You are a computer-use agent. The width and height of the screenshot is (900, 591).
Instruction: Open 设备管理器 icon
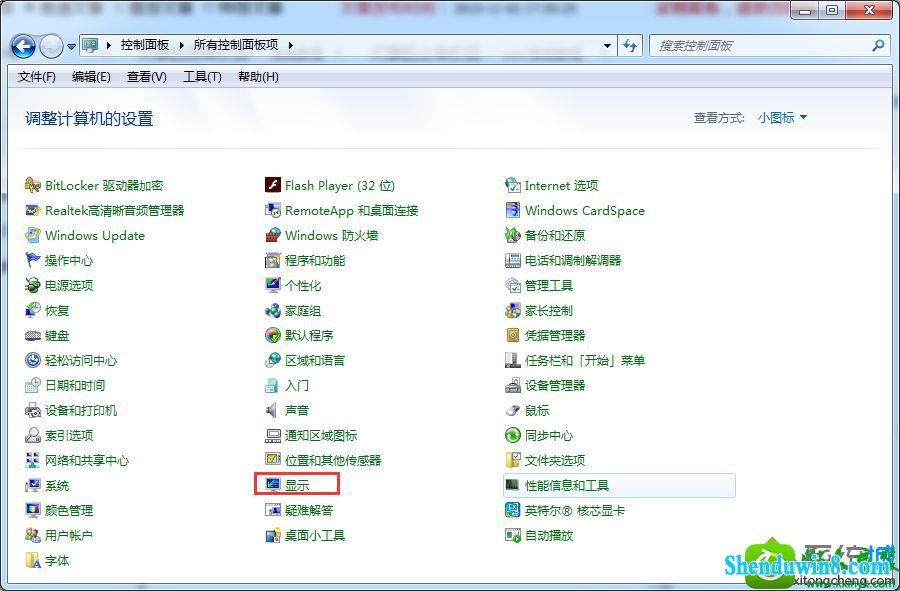coord(513,386)
